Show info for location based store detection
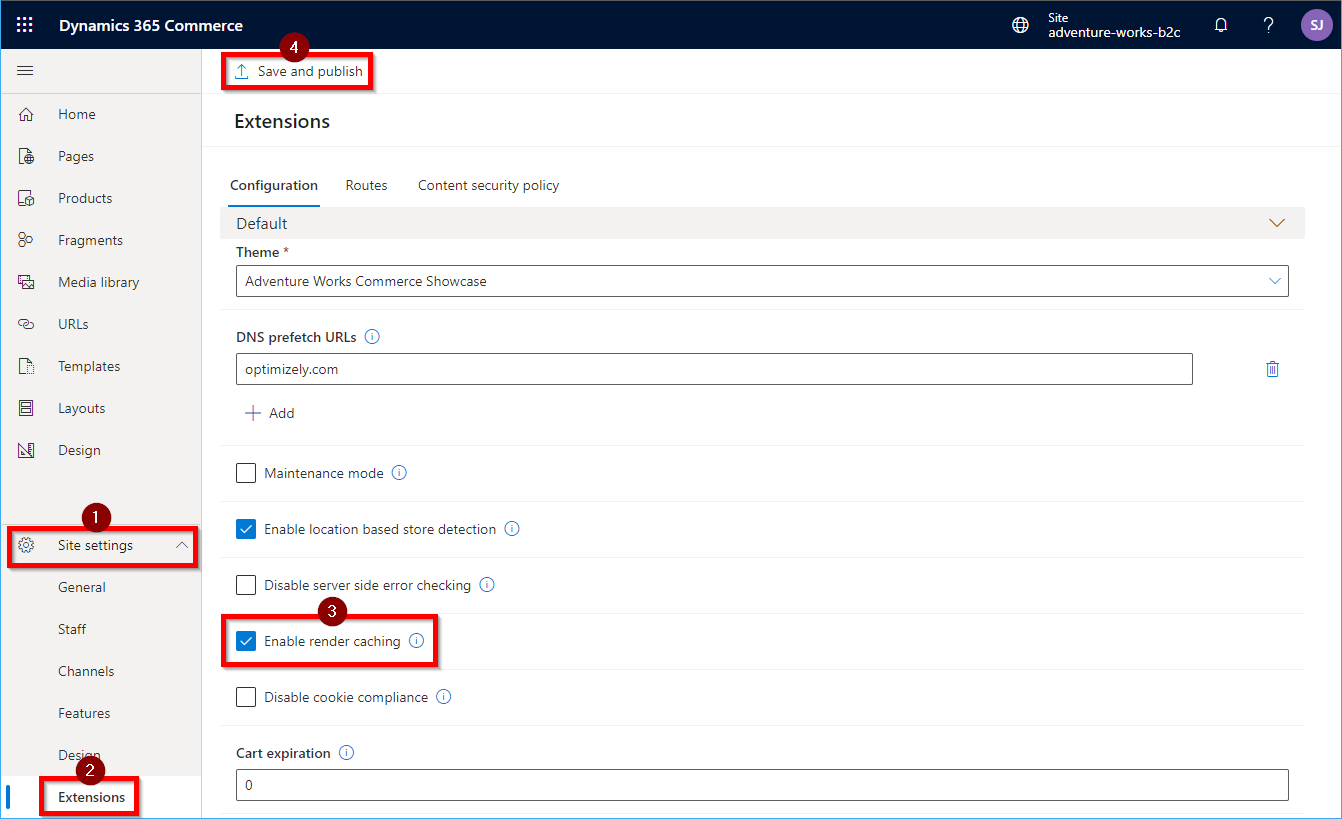The width and height of the screenshot is (1342, 819). coord(512,529)
